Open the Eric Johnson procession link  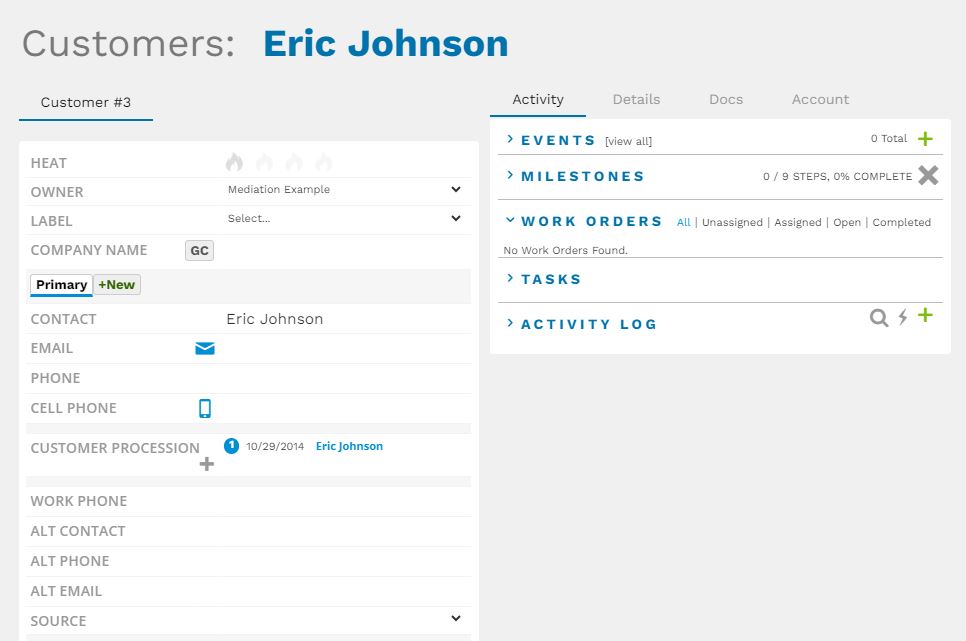pyautogui.click(x=349, y=446)
